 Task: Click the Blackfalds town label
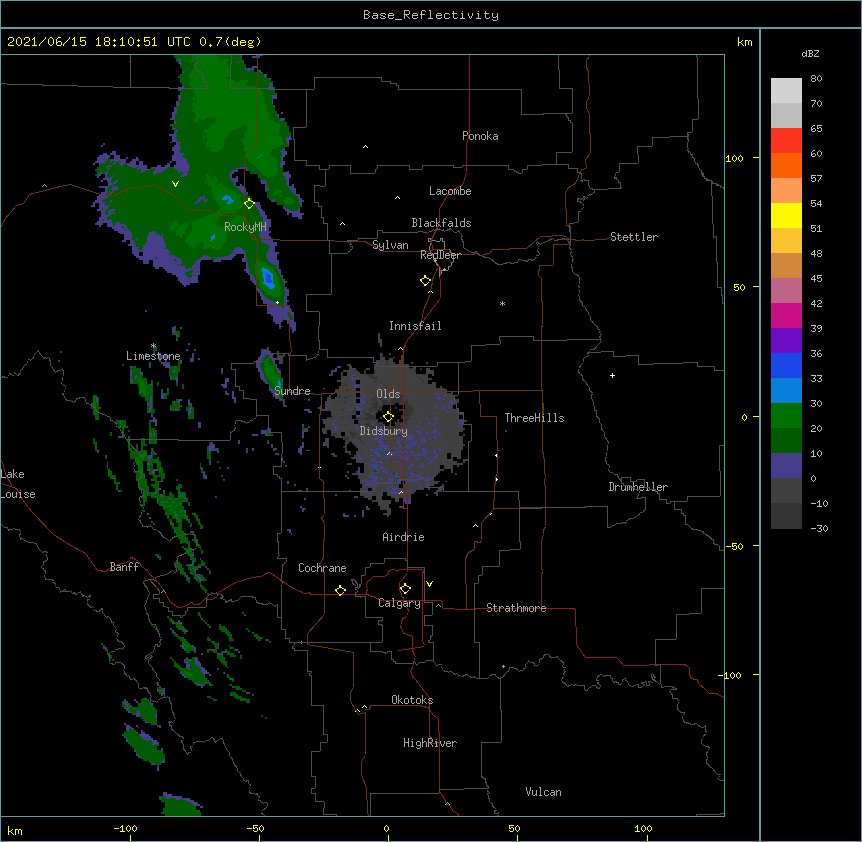[x=441, y=223]
